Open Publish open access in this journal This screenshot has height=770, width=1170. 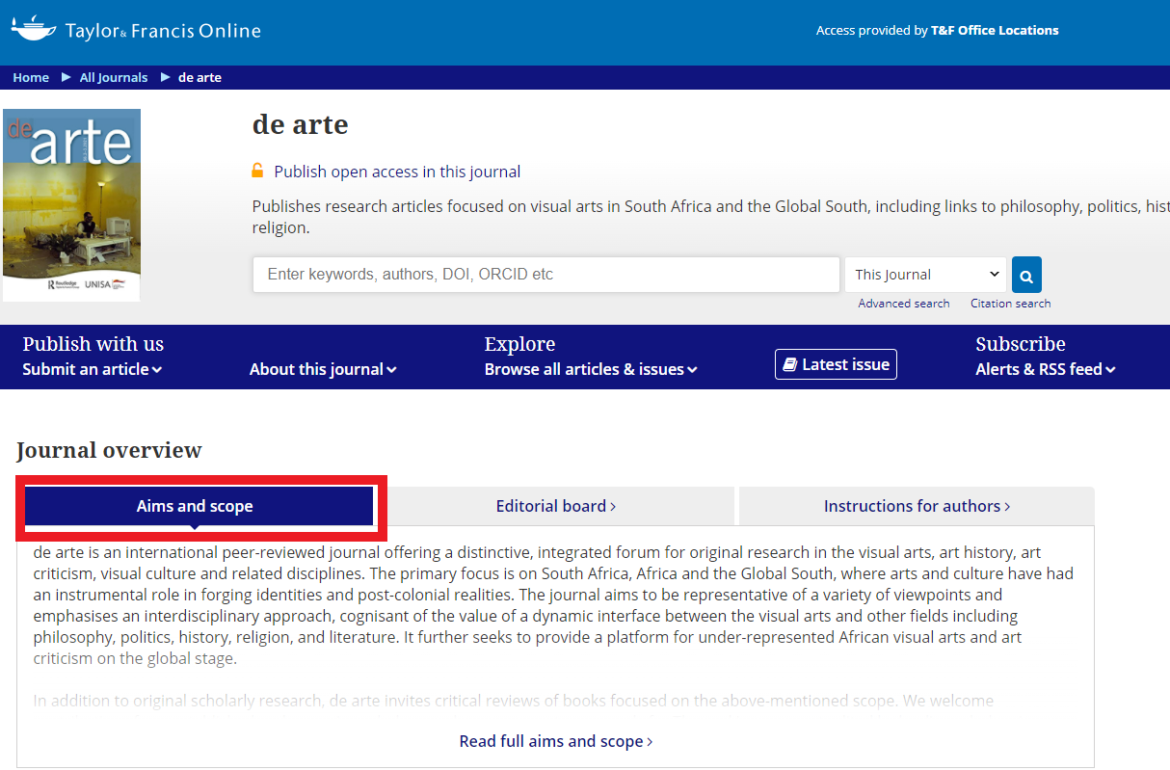click(x=397, y=172)
